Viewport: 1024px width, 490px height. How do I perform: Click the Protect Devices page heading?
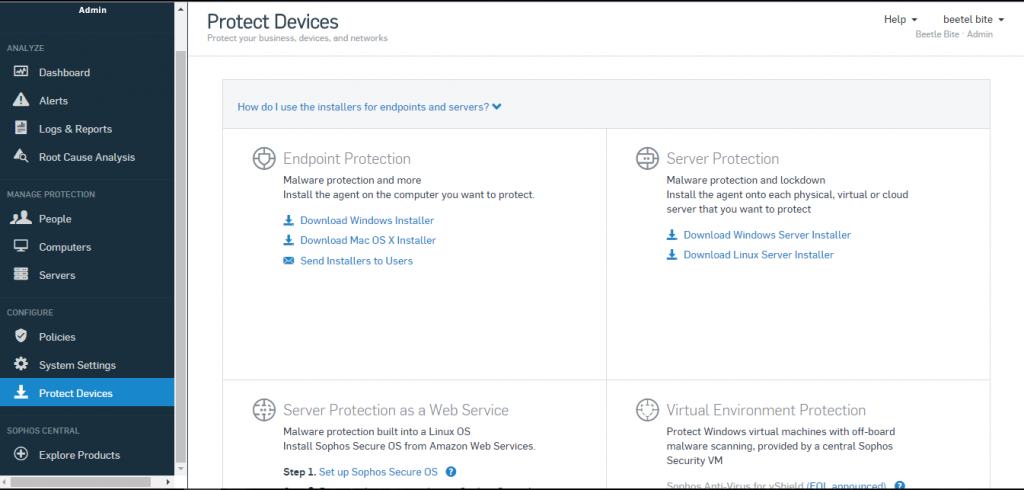273,22
